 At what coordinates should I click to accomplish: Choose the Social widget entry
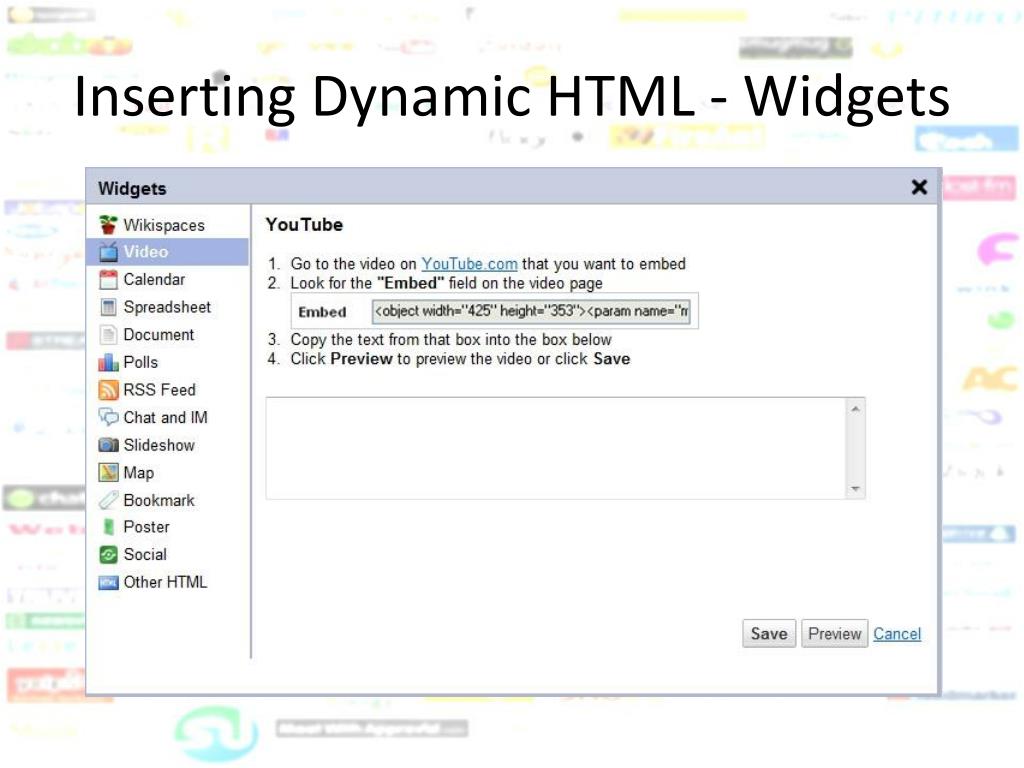coord(145,554)
